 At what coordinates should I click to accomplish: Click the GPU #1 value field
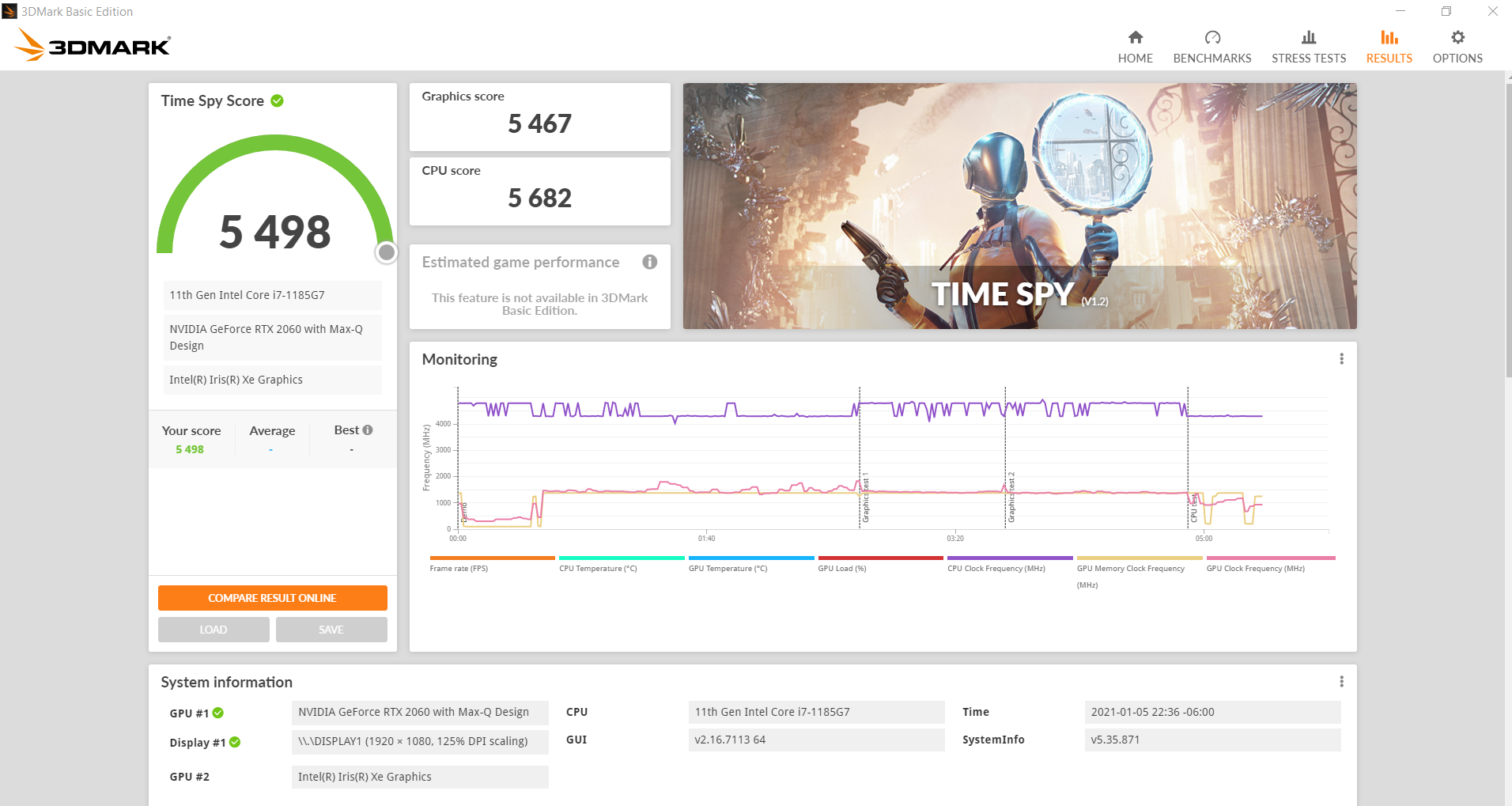[420, 712]
